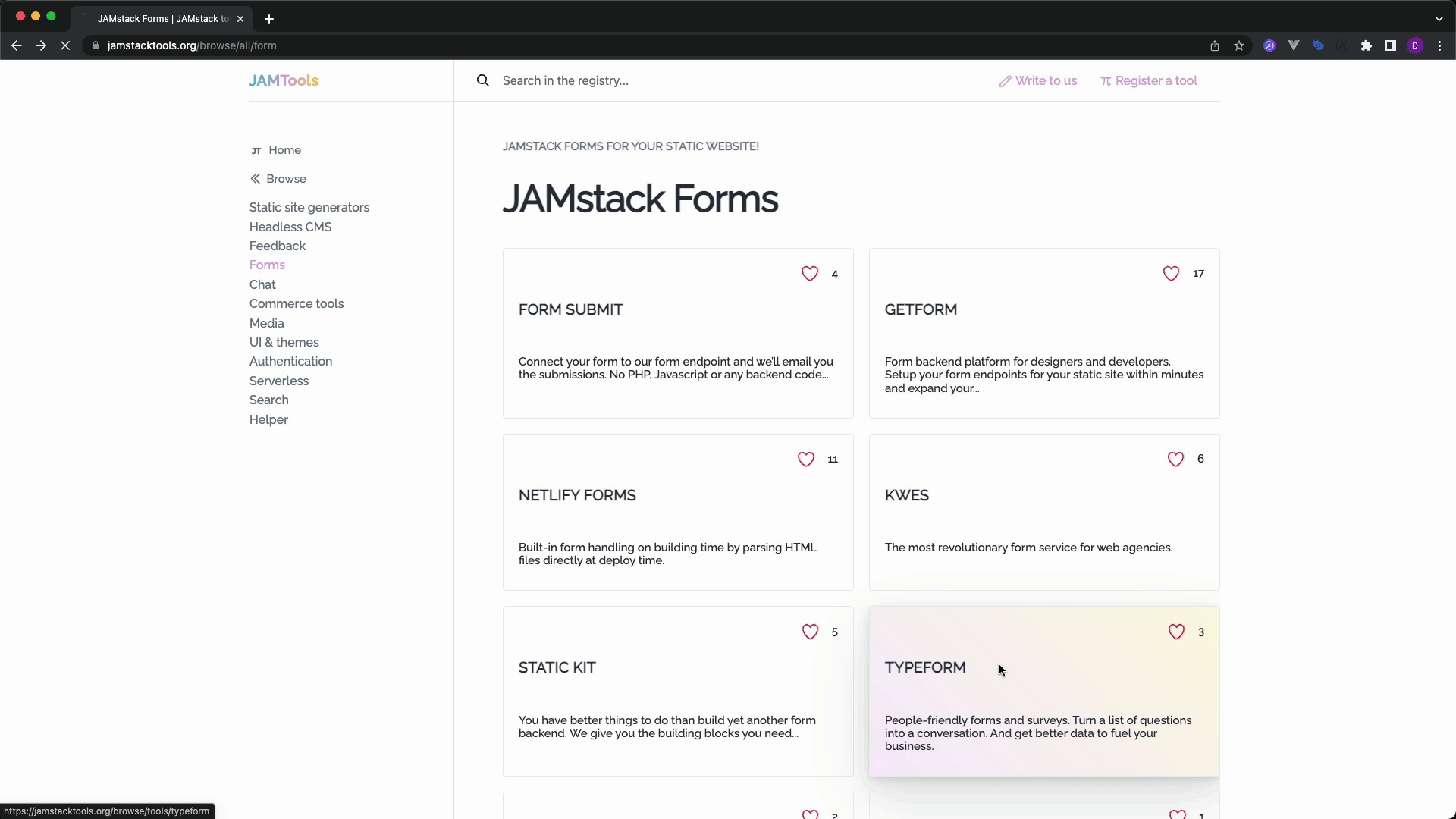
Task: Open the profile avatar D
Action: (1415, 45)
